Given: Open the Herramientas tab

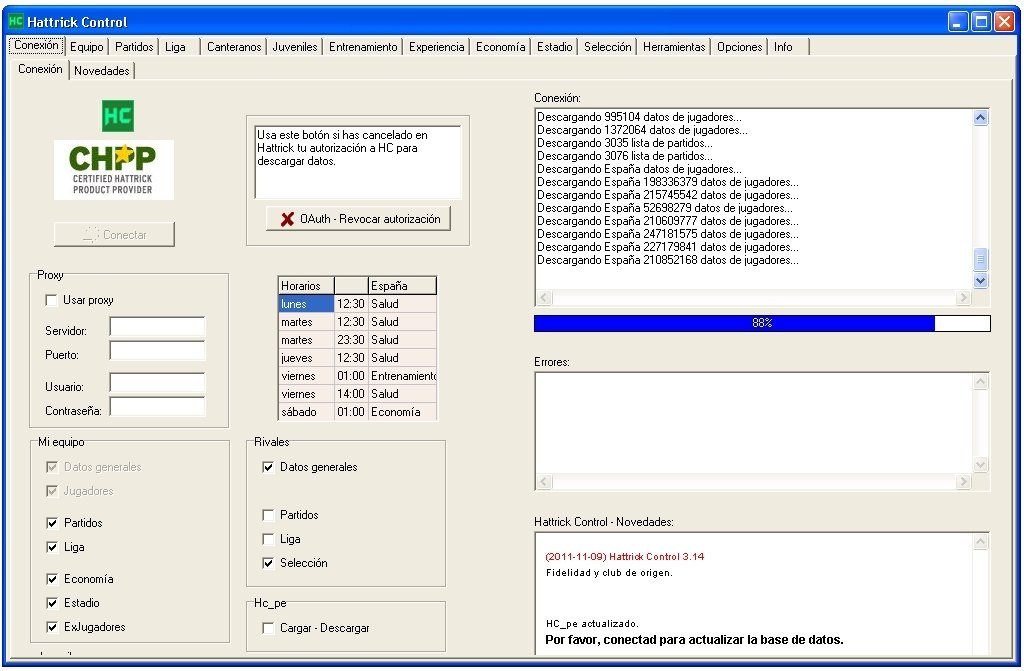Looking at the screenshot, I should click(674, 47).
